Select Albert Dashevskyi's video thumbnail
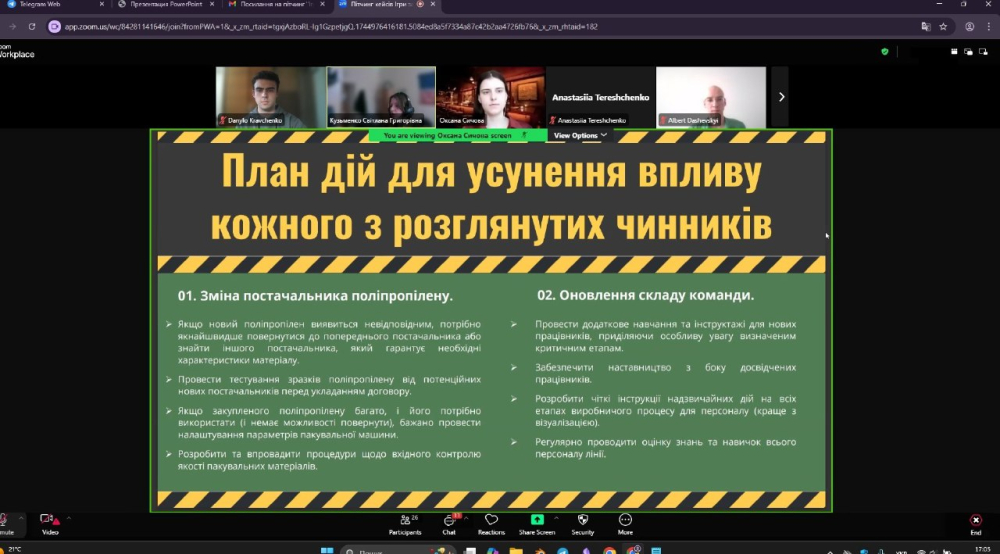The width and height of the screenshot is (1000, 554). click(710, 97)
